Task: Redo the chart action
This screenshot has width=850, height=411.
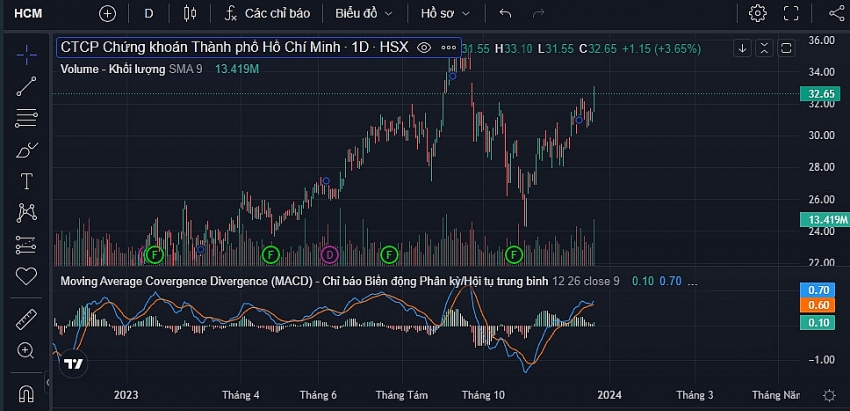Action: click(x=538, y=14)
